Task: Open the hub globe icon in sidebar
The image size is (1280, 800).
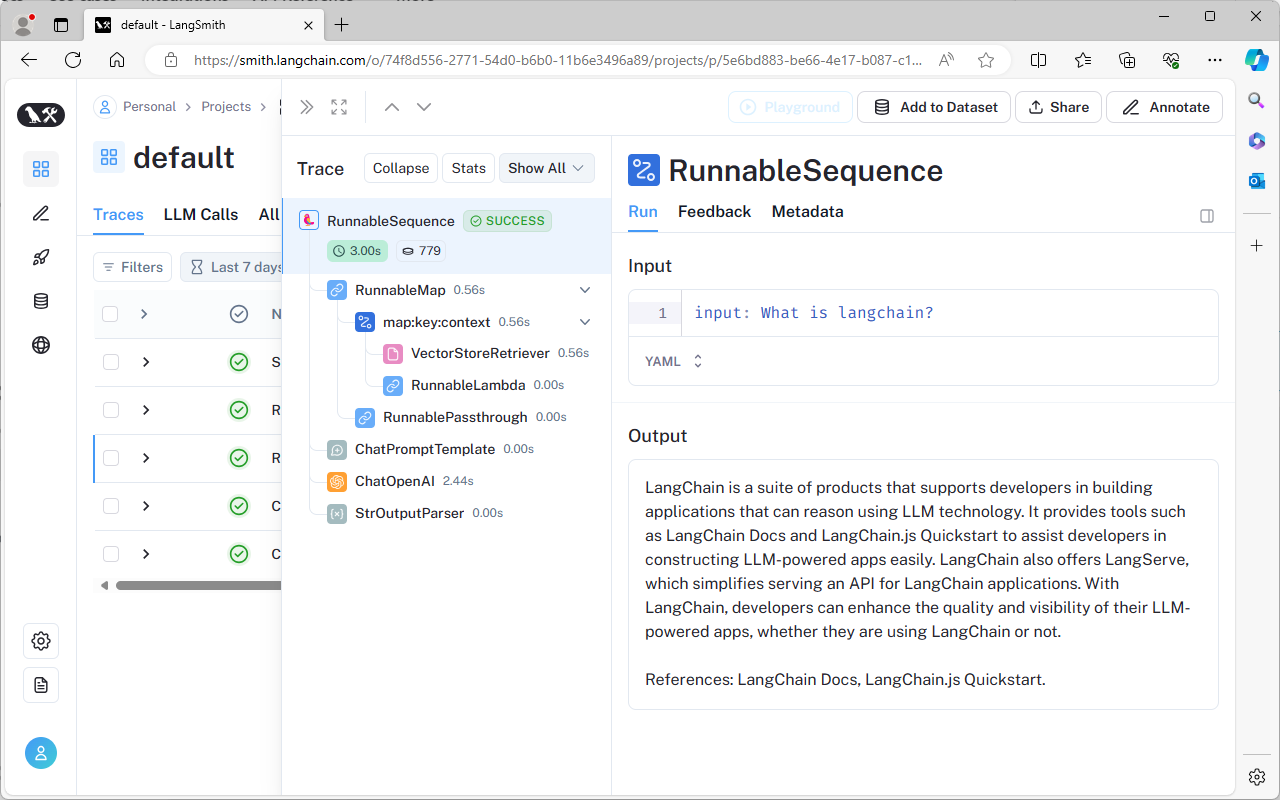Action: pos(41,345)
